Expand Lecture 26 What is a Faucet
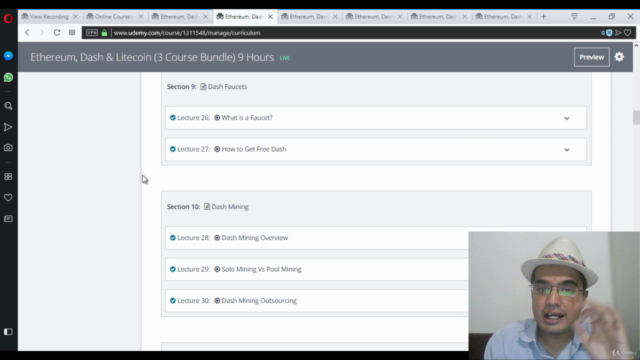Viewport: 640px width, 360px height. pyautogui.click(x=567, y=118)
